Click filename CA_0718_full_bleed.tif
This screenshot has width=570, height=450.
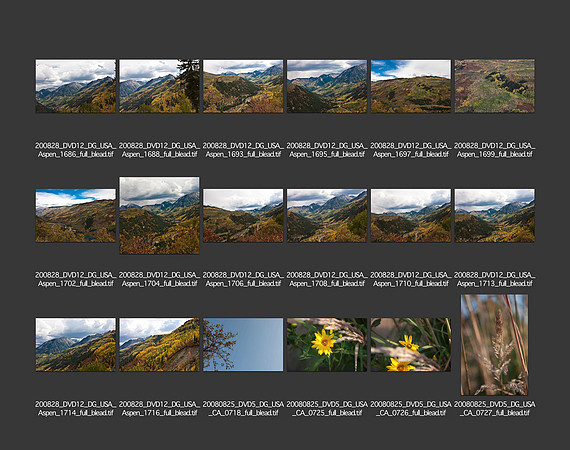(x=243, y=409)
